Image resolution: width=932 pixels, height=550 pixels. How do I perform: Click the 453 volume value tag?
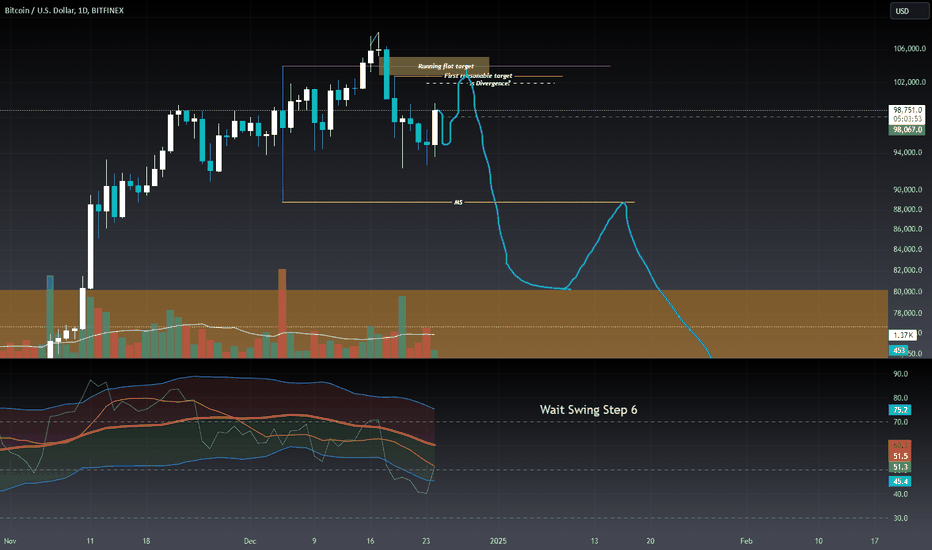pos(898,351)
